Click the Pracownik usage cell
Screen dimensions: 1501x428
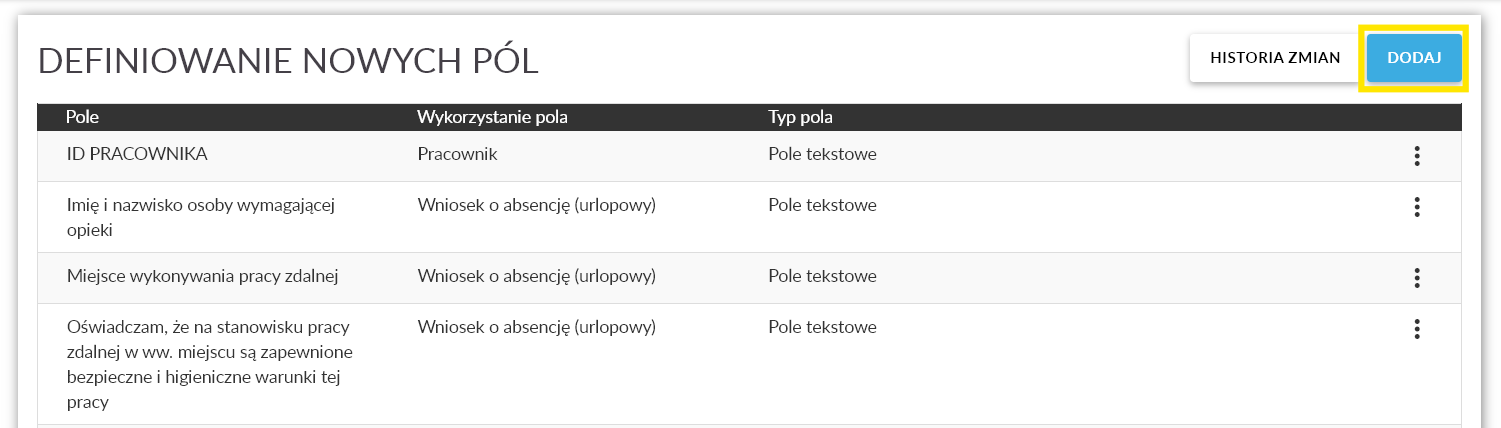[457, 155]
